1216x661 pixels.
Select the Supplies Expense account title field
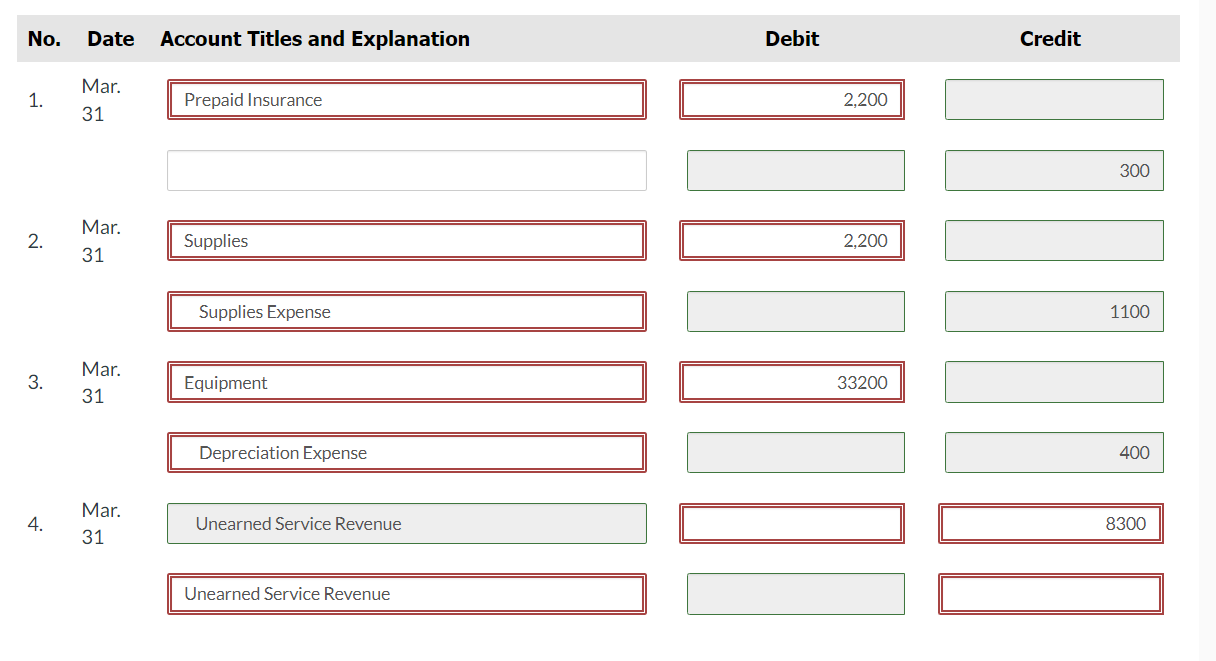coord(405,311)
